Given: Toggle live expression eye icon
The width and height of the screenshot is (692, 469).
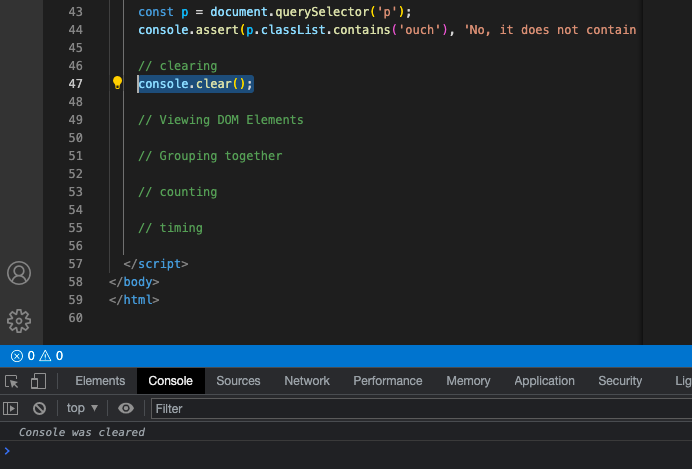Looking at the screenshot, I should [126, 408].
